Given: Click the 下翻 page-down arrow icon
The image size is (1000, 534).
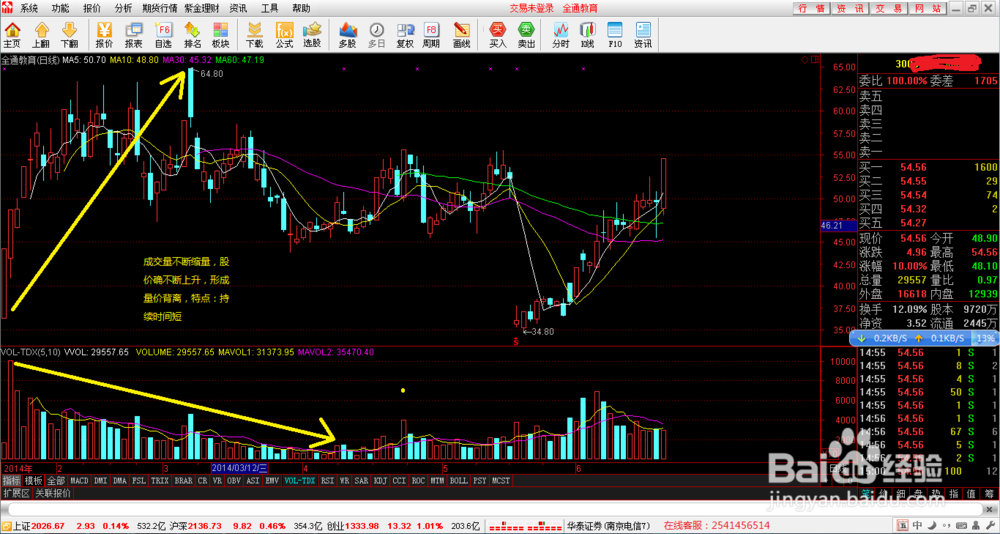Looking at the screenshot, I should point(70,34).
